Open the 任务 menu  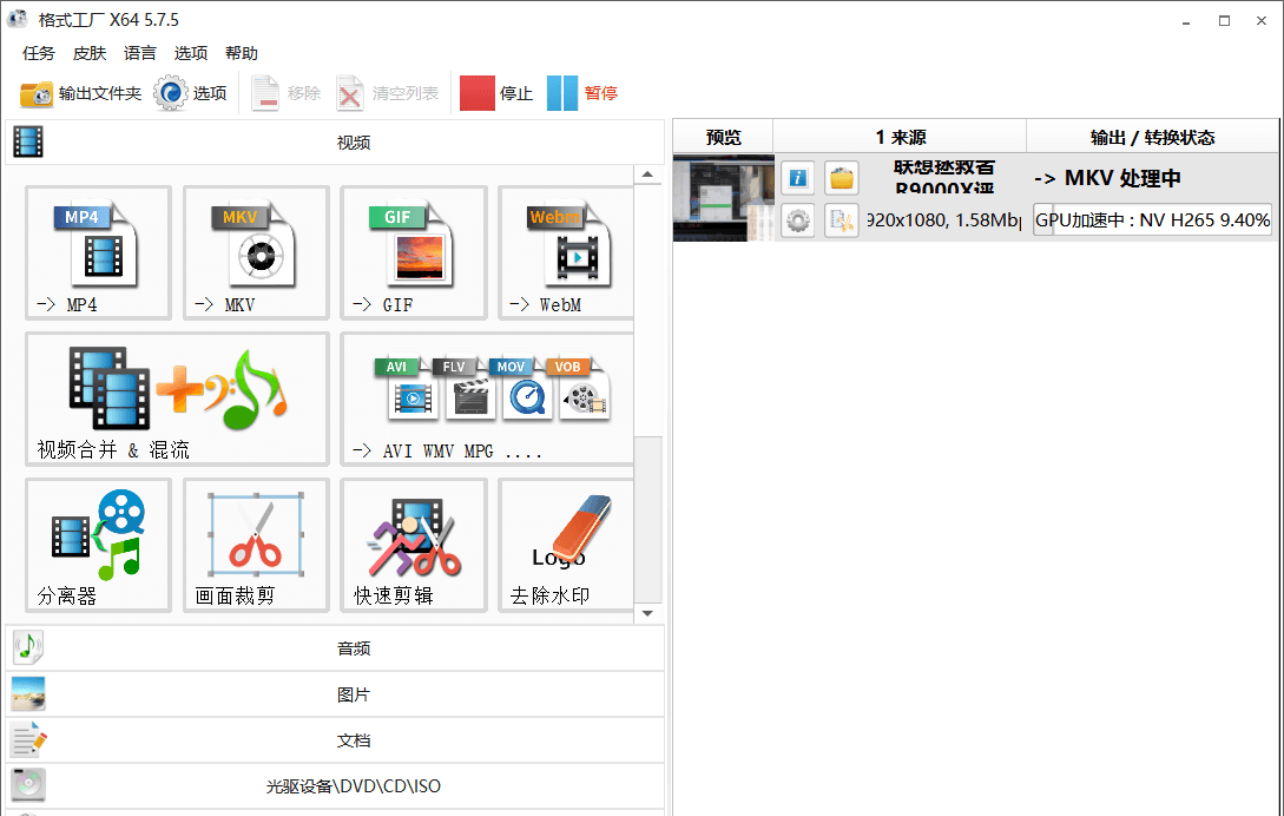(37, 53)
